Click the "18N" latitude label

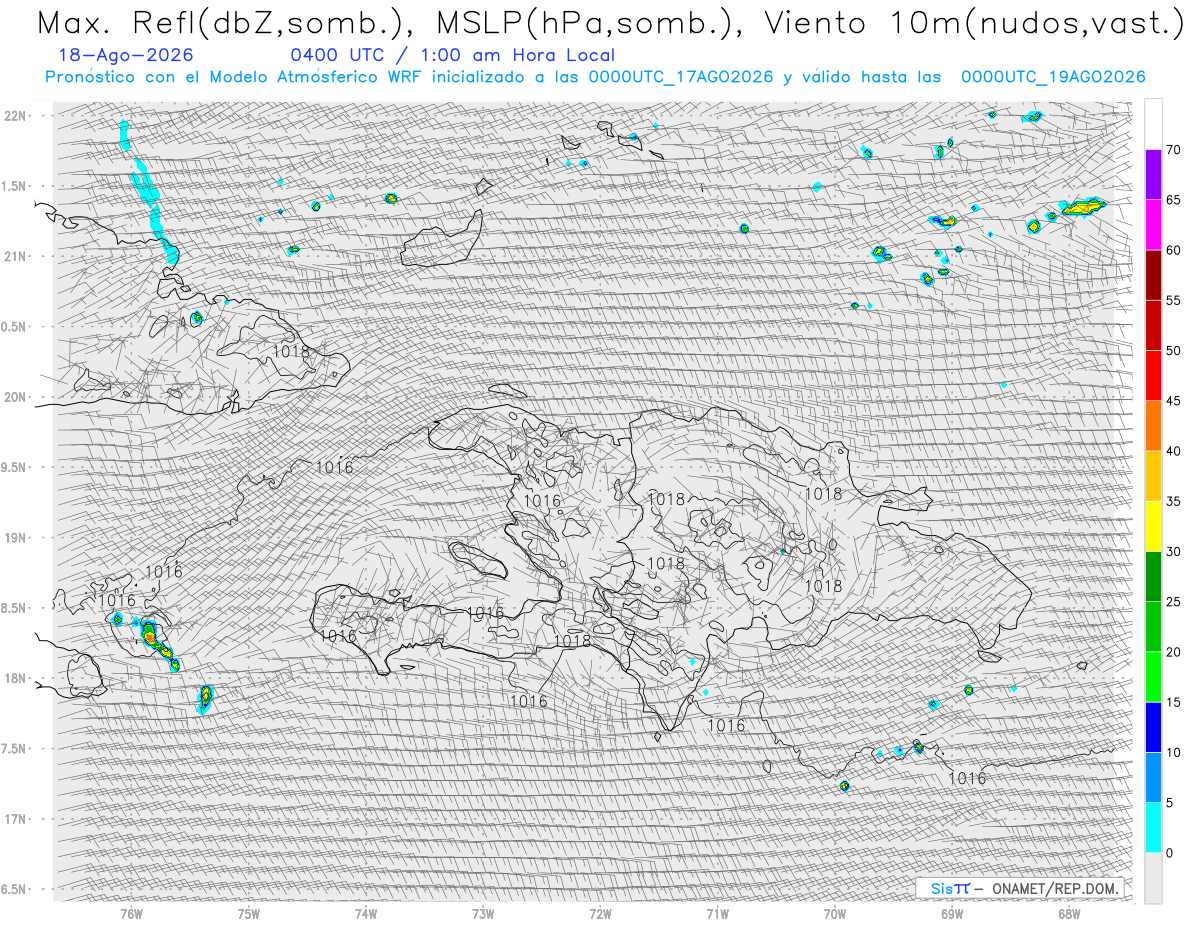(x=15, y=678)
